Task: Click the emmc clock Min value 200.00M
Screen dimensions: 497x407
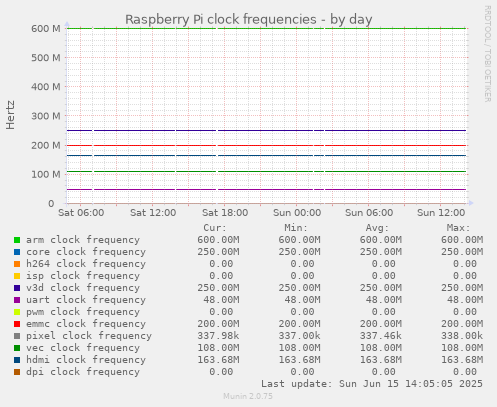Action: [299, 324]
